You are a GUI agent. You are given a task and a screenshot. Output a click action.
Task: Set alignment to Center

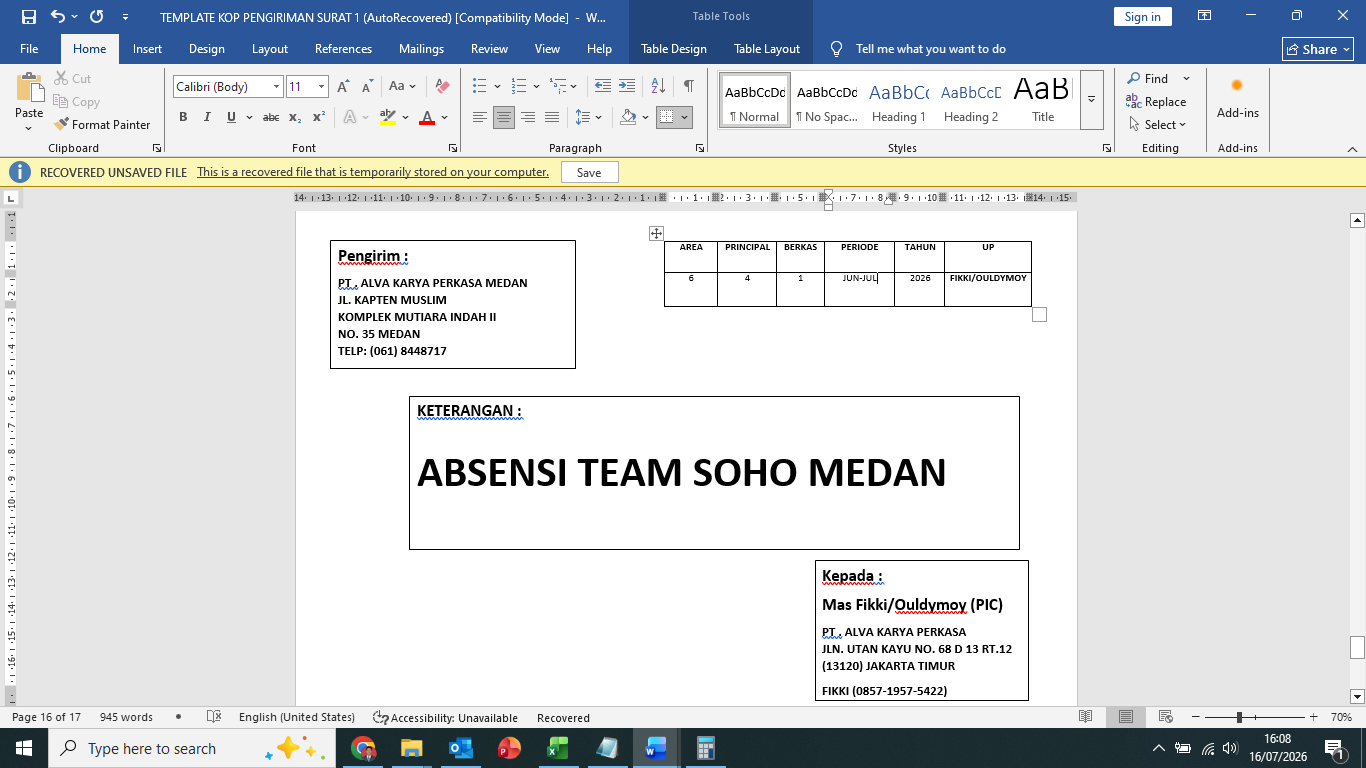(504, 117)
